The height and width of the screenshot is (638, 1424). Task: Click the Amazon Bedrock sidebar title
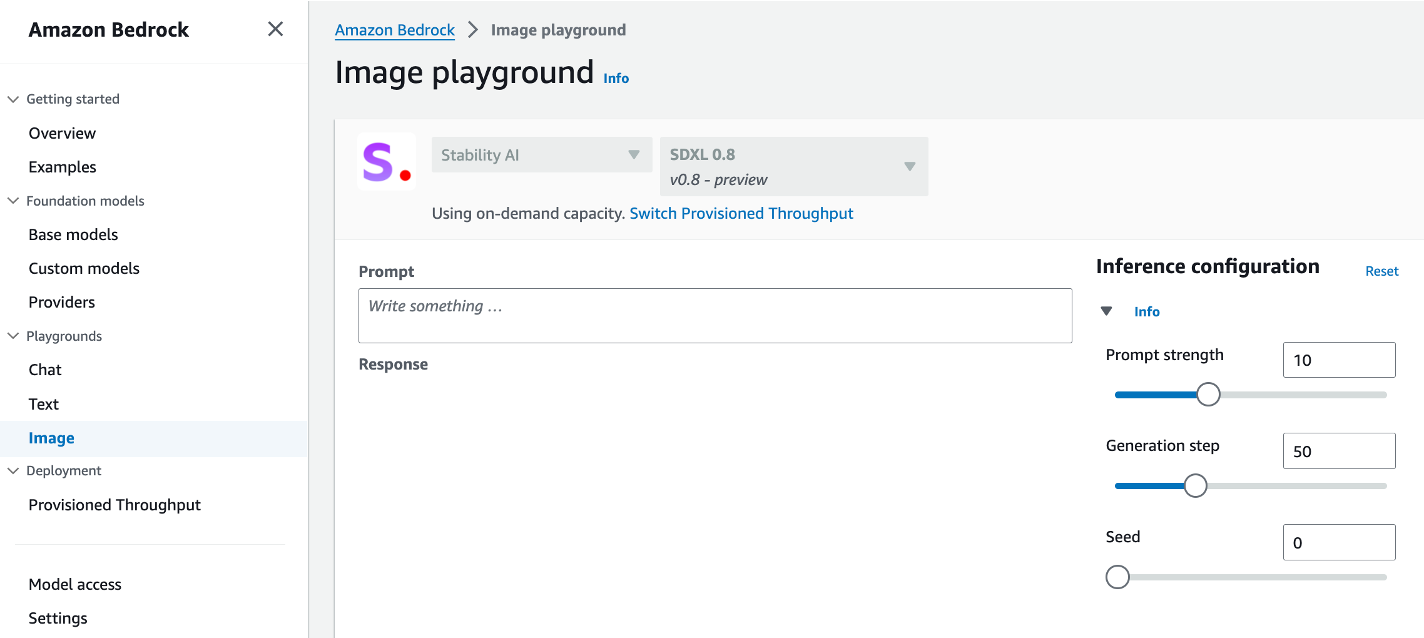[109, 30]
